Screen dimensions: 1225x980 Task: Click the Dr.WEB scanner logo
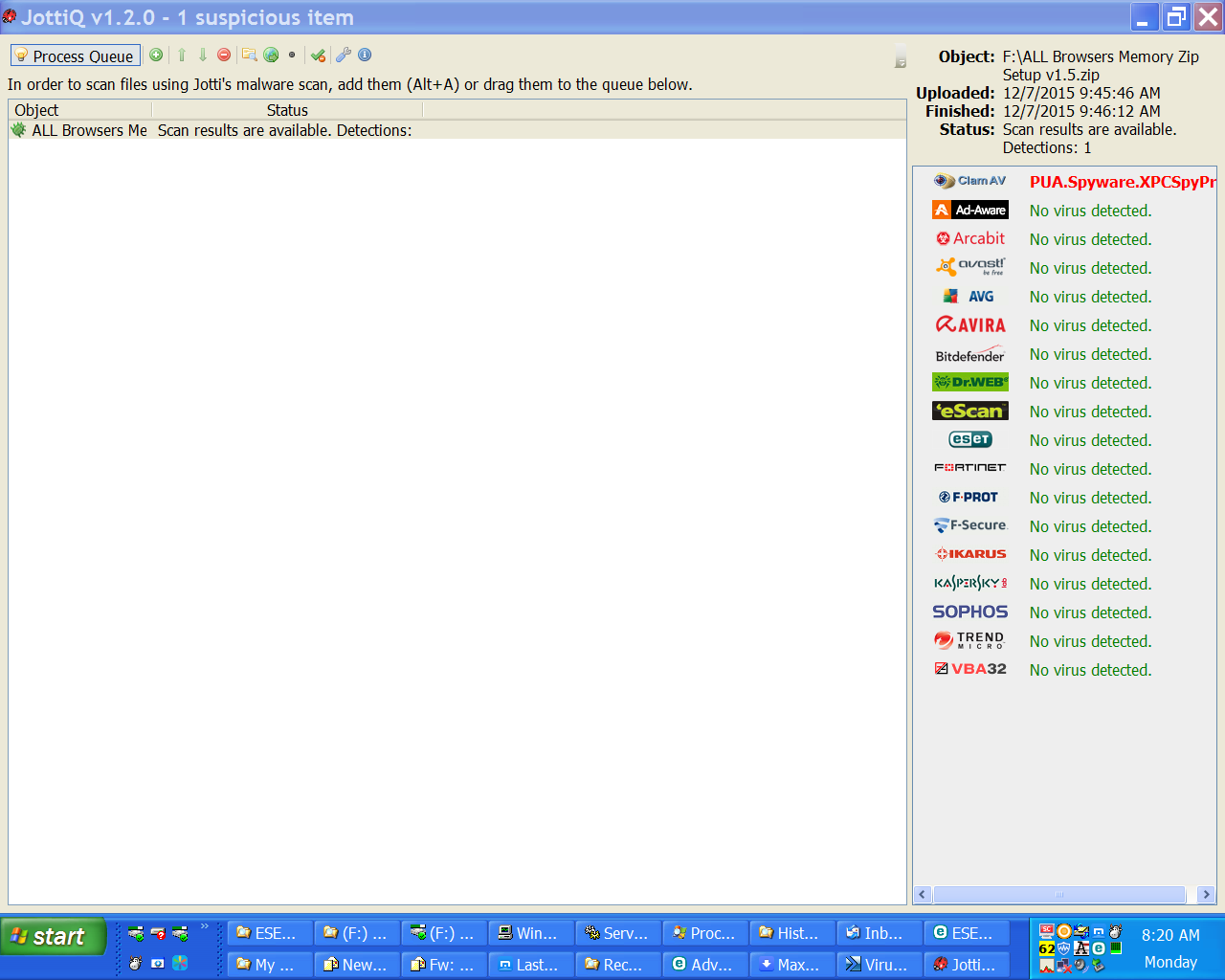(970, 382)
